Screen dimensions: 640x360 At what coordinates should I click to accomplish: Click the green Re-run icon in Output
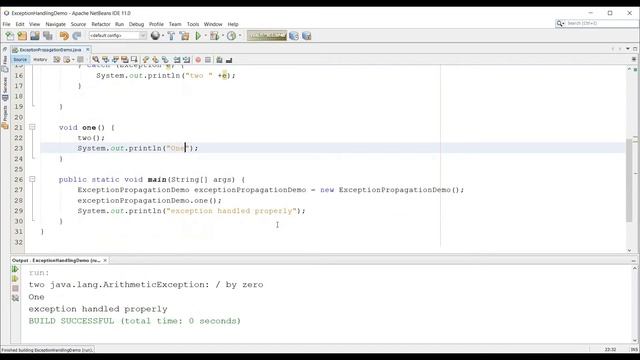(x=15, y=269)
